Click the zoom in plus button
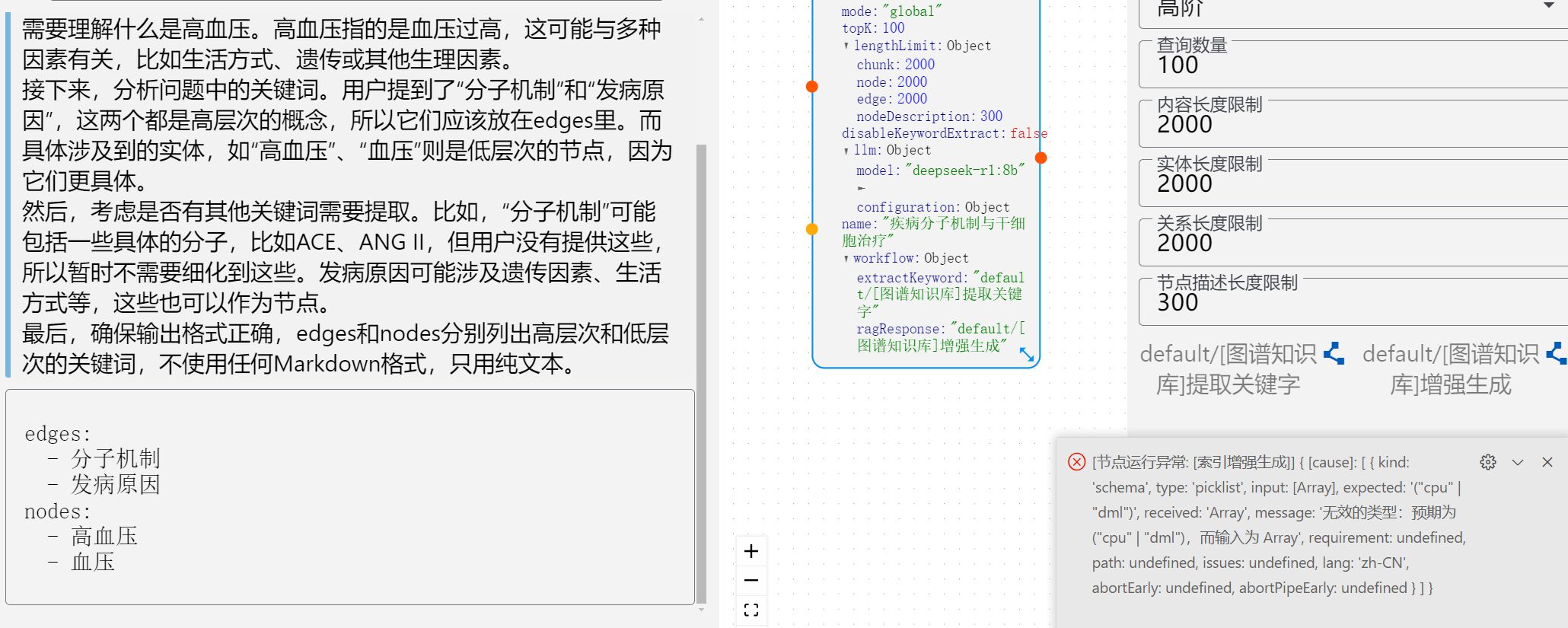1568x628 pixels. [751, 551]
